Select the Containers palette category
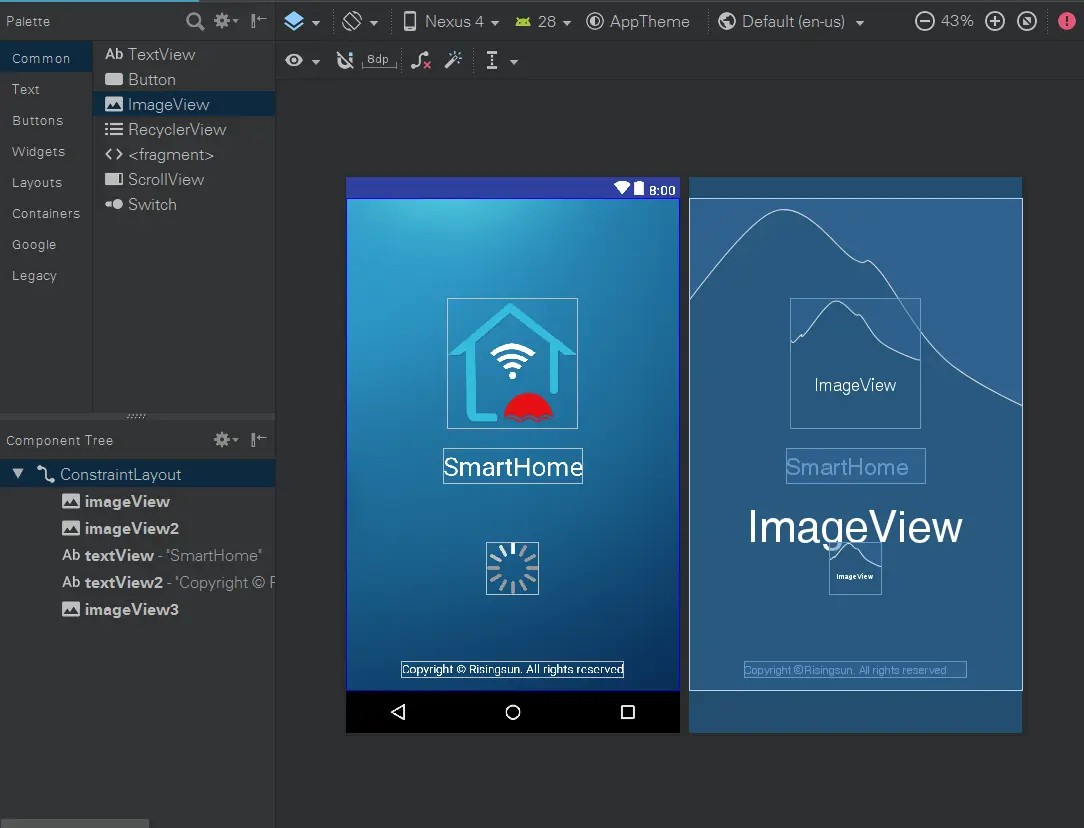This screenshot has height=828, width=1084. [x=46, y=214]
